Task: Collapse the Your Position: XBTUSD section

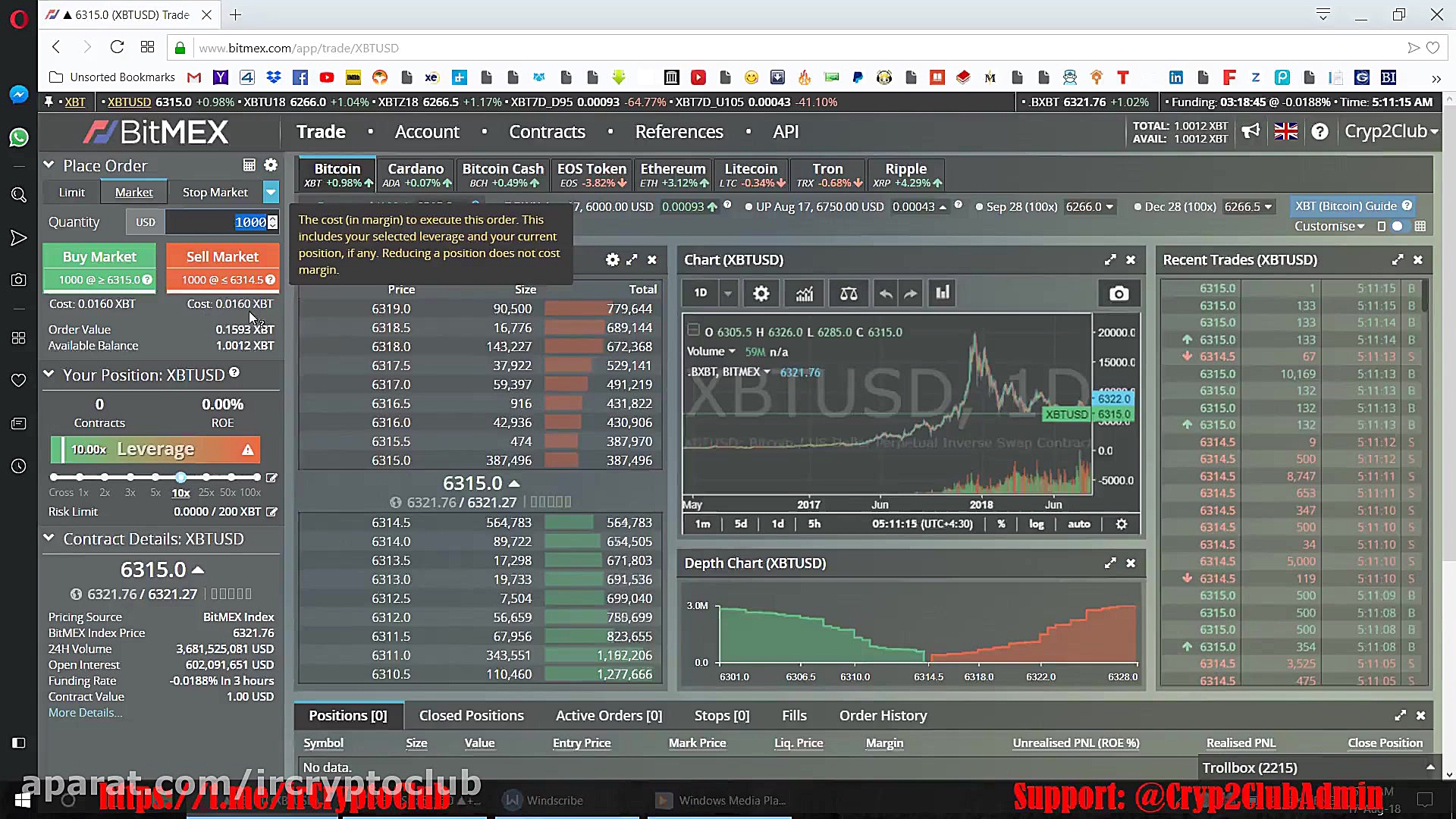Action: (49, 374)
